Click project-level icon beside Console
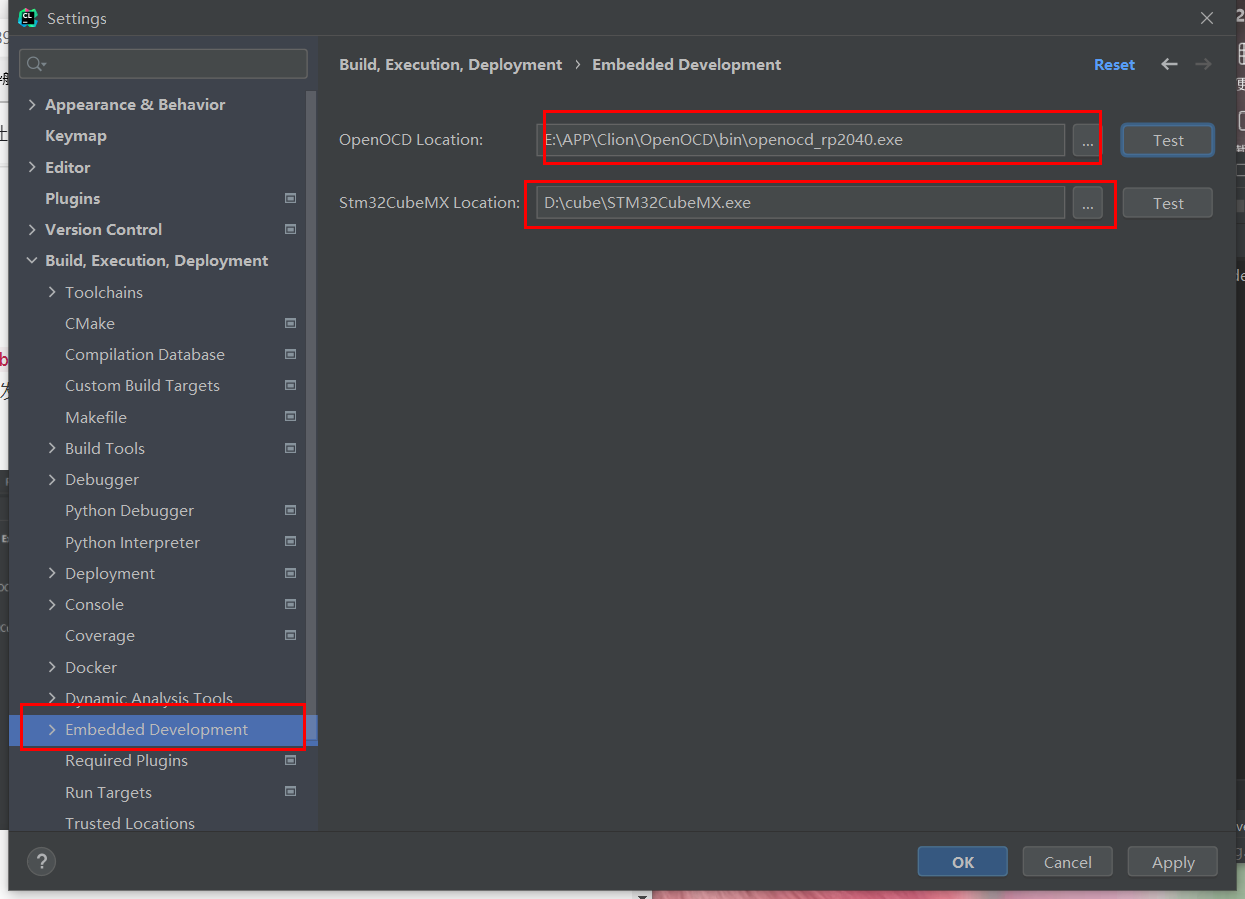Screen dimensions: 1245x899 coord(290,604)
